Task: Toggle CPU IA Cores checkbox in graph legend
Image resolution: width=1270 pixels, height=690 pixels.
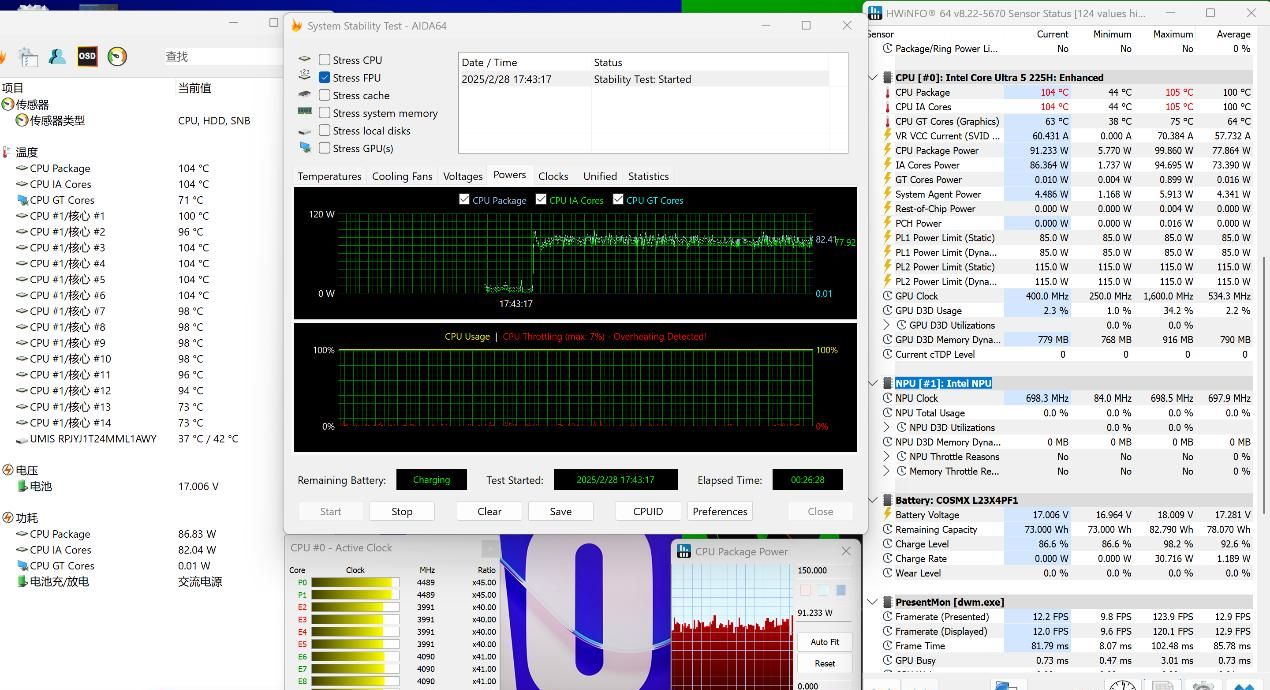Action: tap(541, 199)
